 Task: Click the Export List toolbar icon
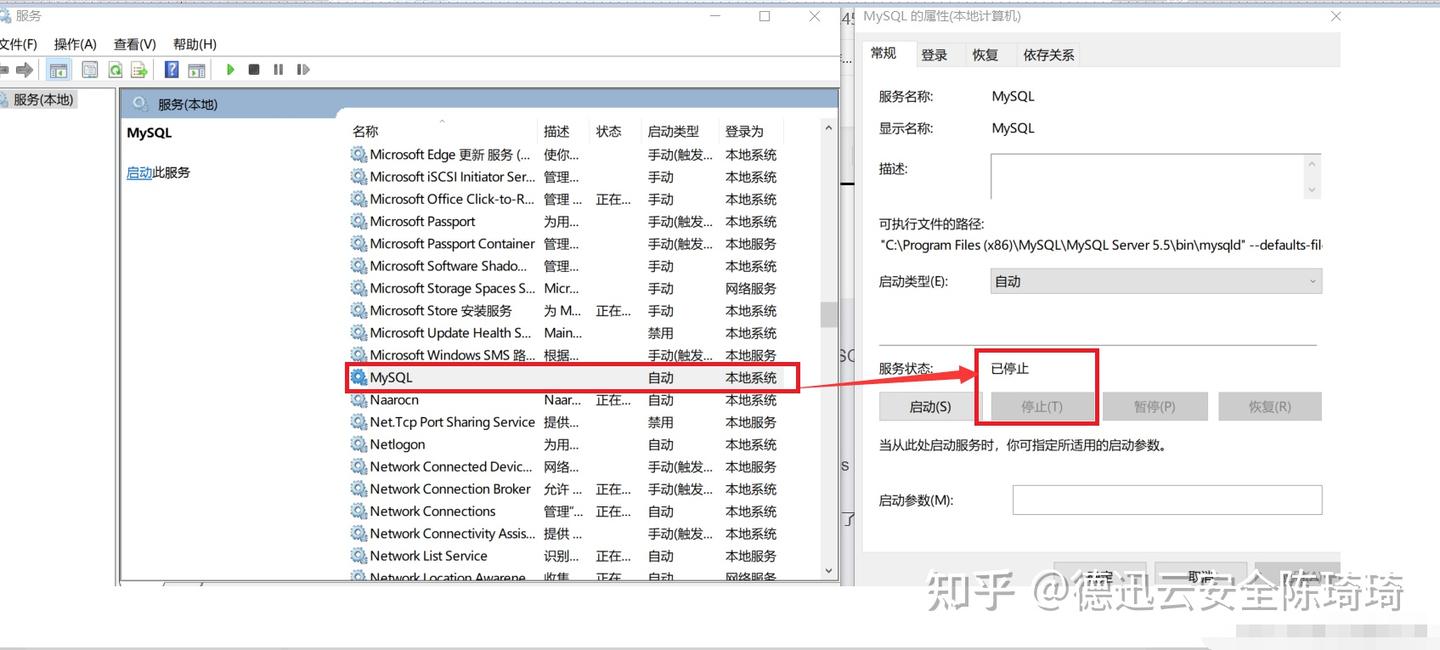(x=139, y=69)
